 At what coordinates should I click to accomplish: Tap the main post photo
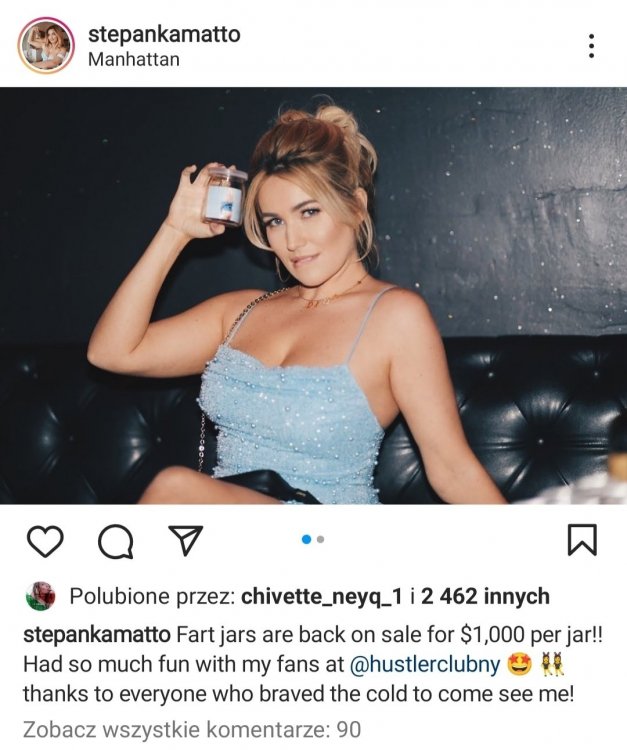coord(314,295)
